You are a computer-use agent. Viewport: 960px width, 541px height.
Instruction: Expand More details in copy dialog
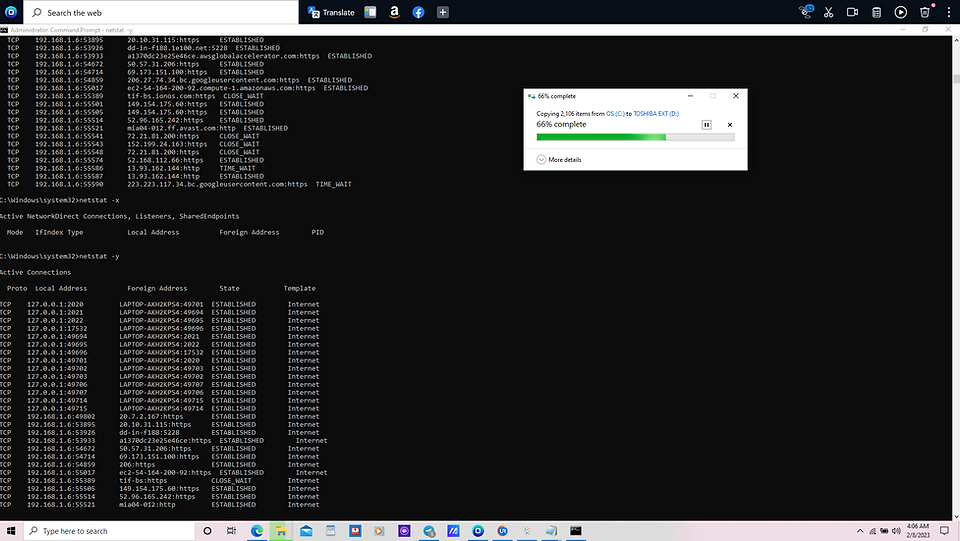[x=559, y=160]
